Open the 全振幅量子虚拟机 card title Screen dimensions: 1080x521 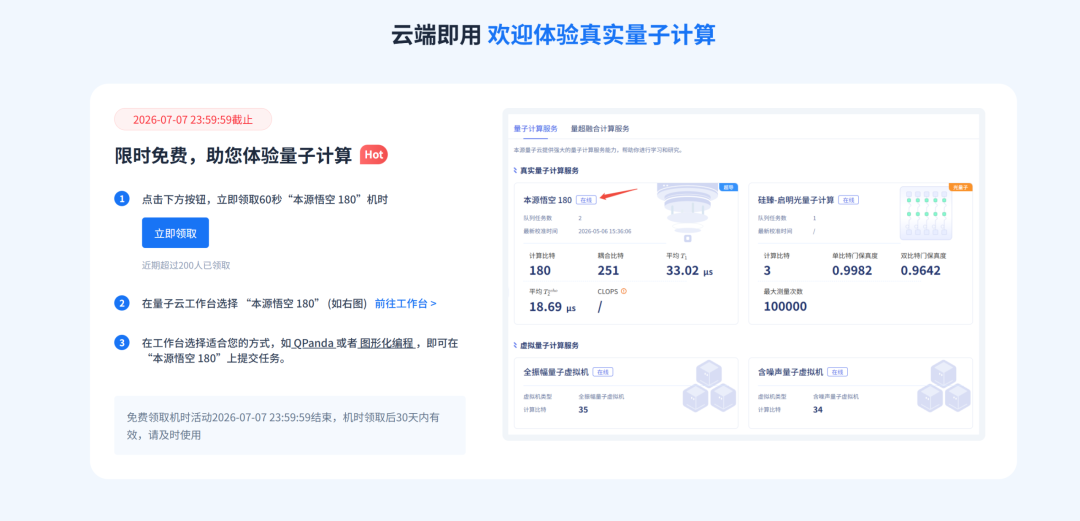[x=556, y=371]
